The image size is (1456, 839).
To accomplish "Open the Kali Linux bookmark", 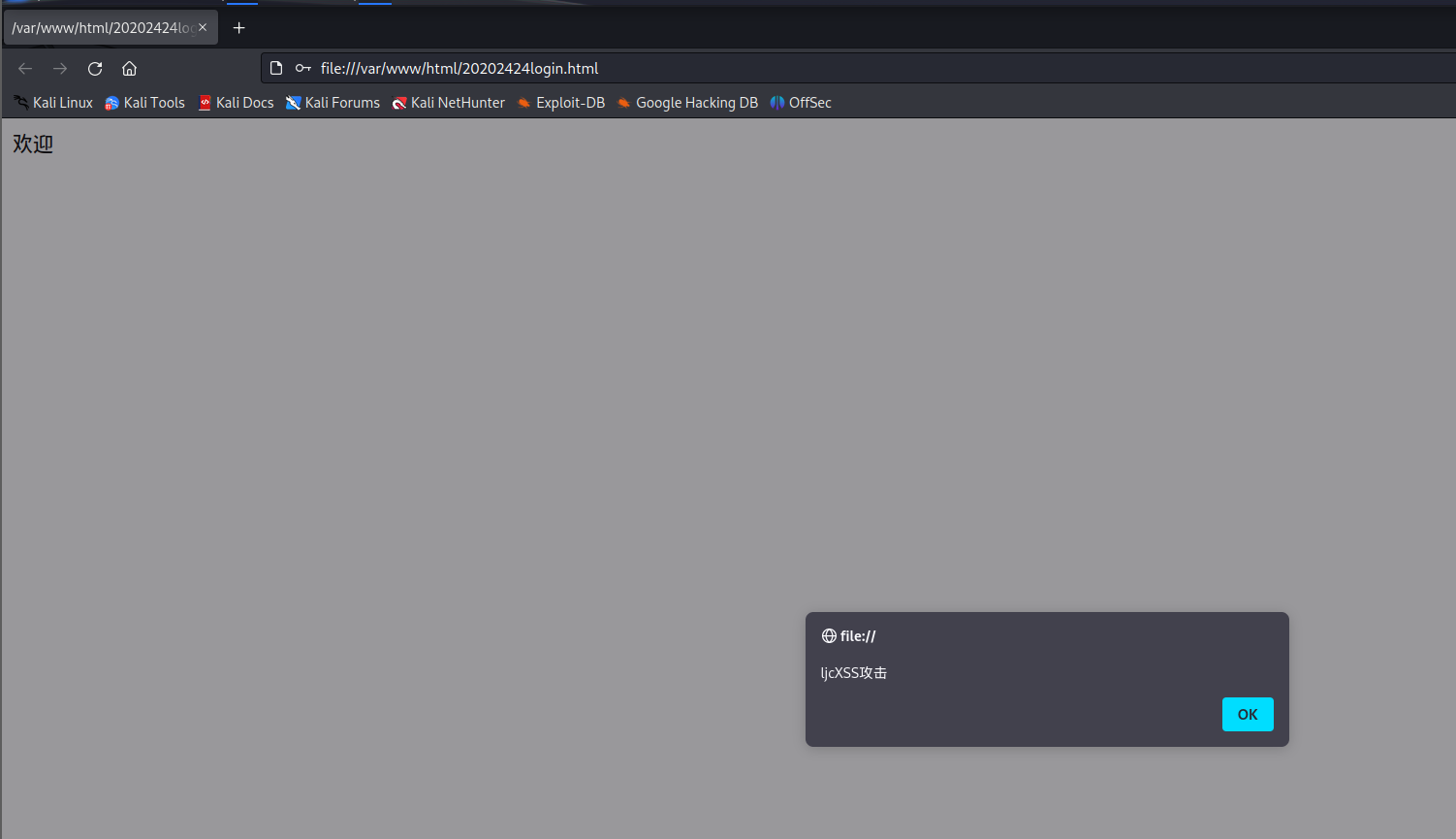I will 53,103.
